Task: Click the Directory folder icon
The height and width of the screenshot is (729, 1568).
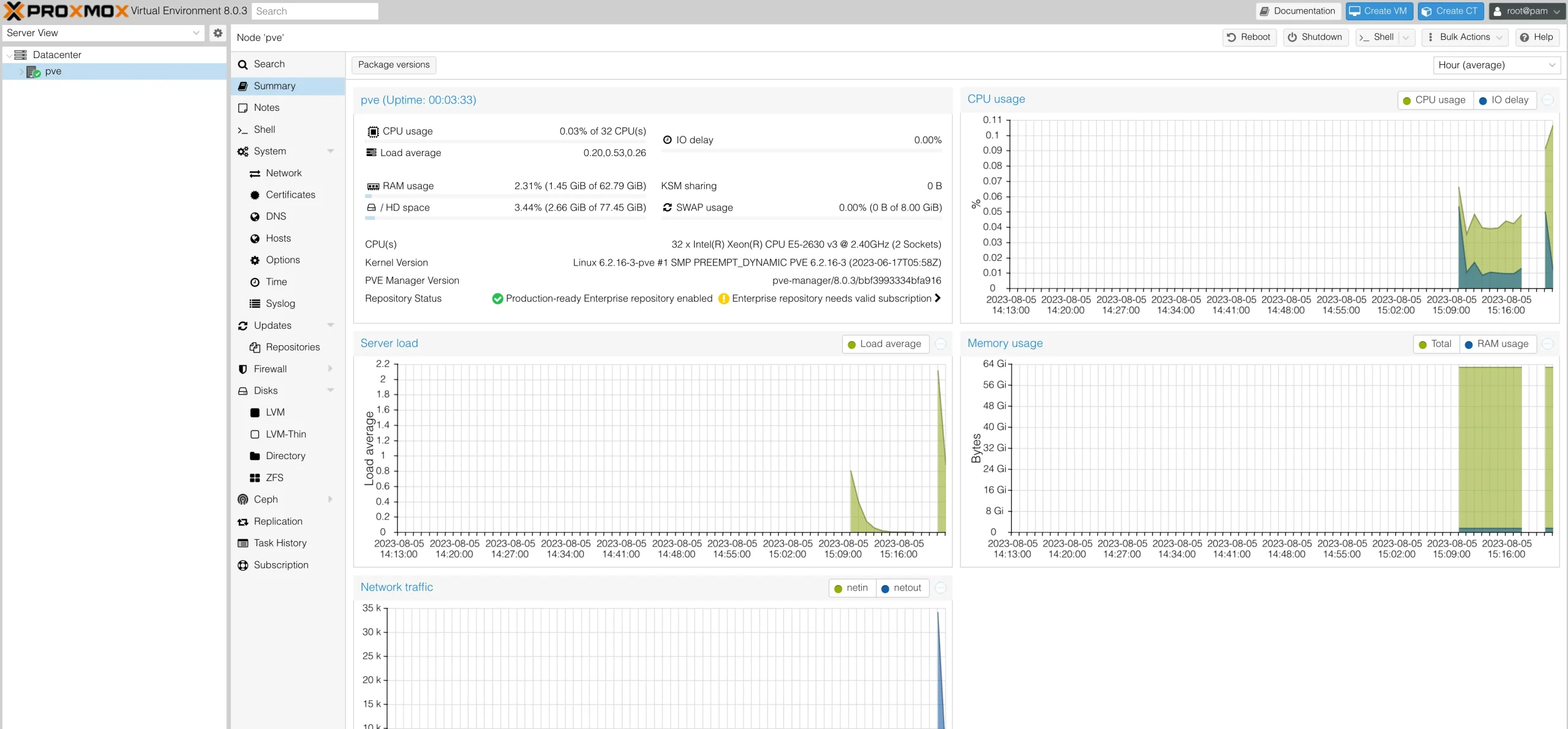Action: 255,456
